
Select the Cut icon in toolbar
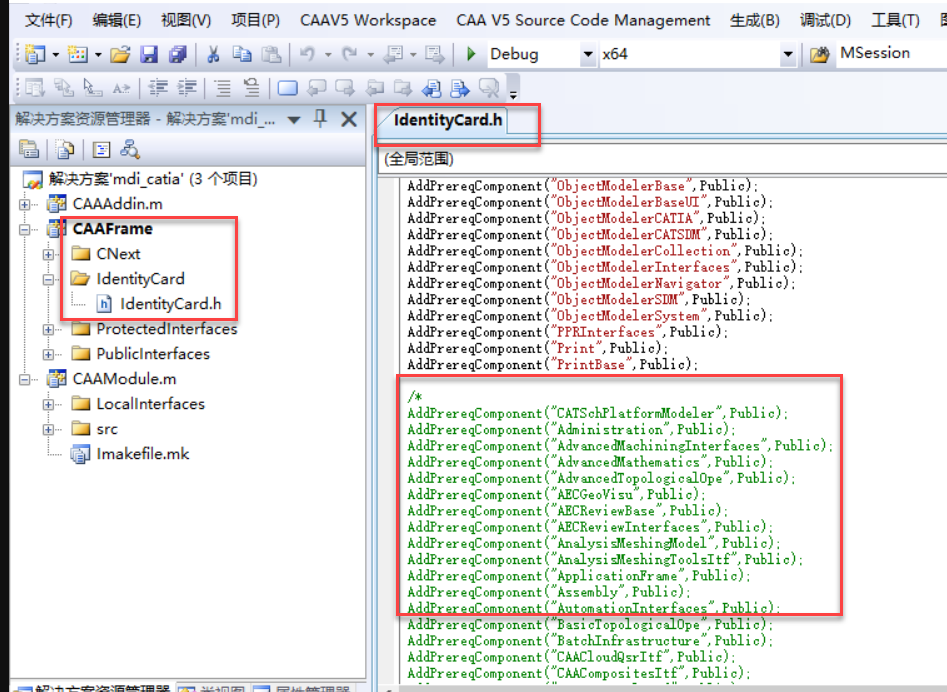(x=212, y=55)
